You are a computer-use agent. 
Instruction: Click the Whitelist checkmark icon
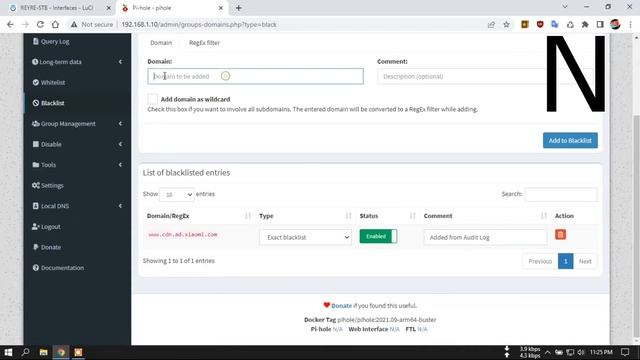click(36, 82)
